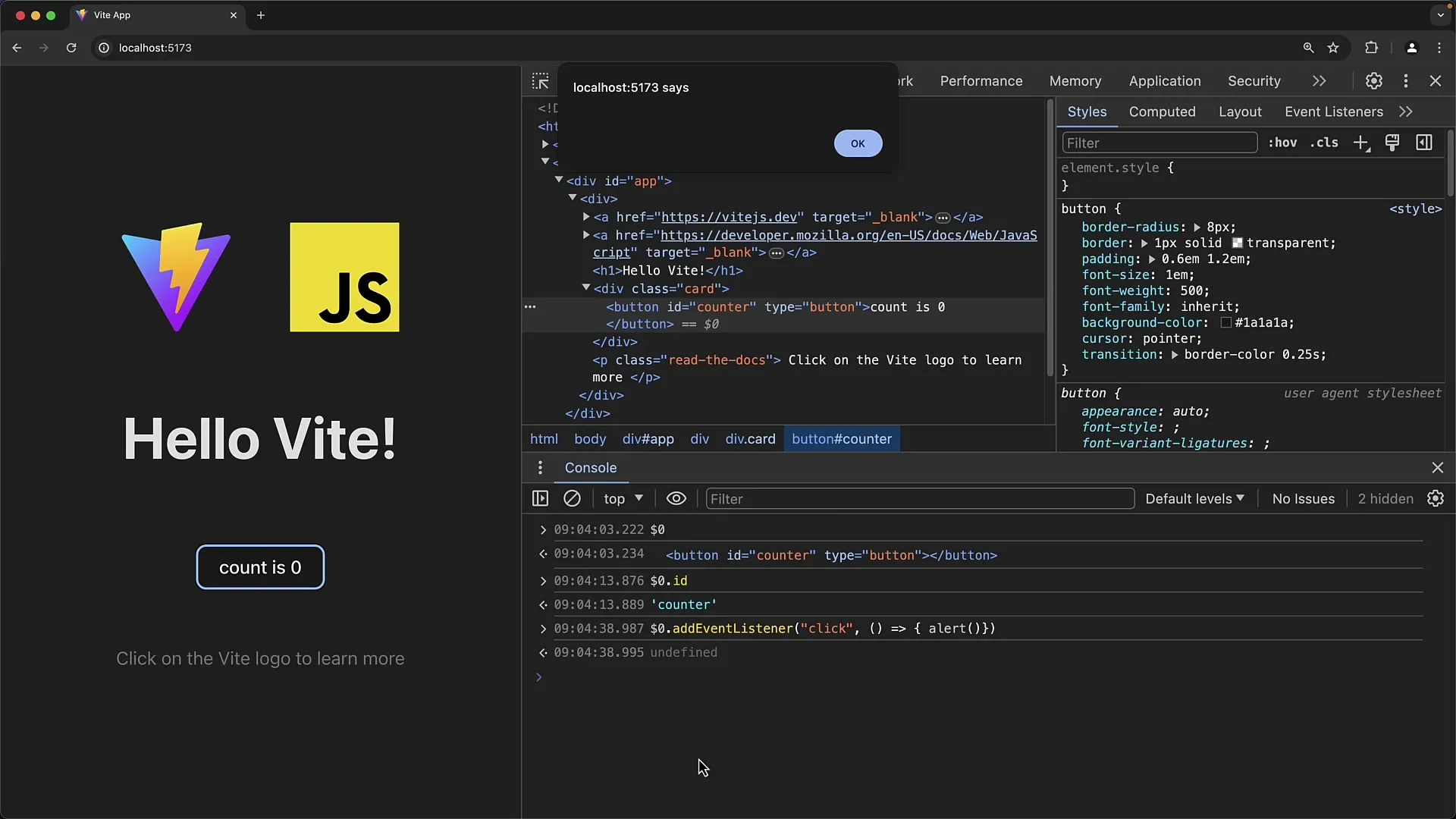The image size is (1456, 819).
Task: Click OK button on the localhost:5173 dialog
Action: [x=857, y=143]
